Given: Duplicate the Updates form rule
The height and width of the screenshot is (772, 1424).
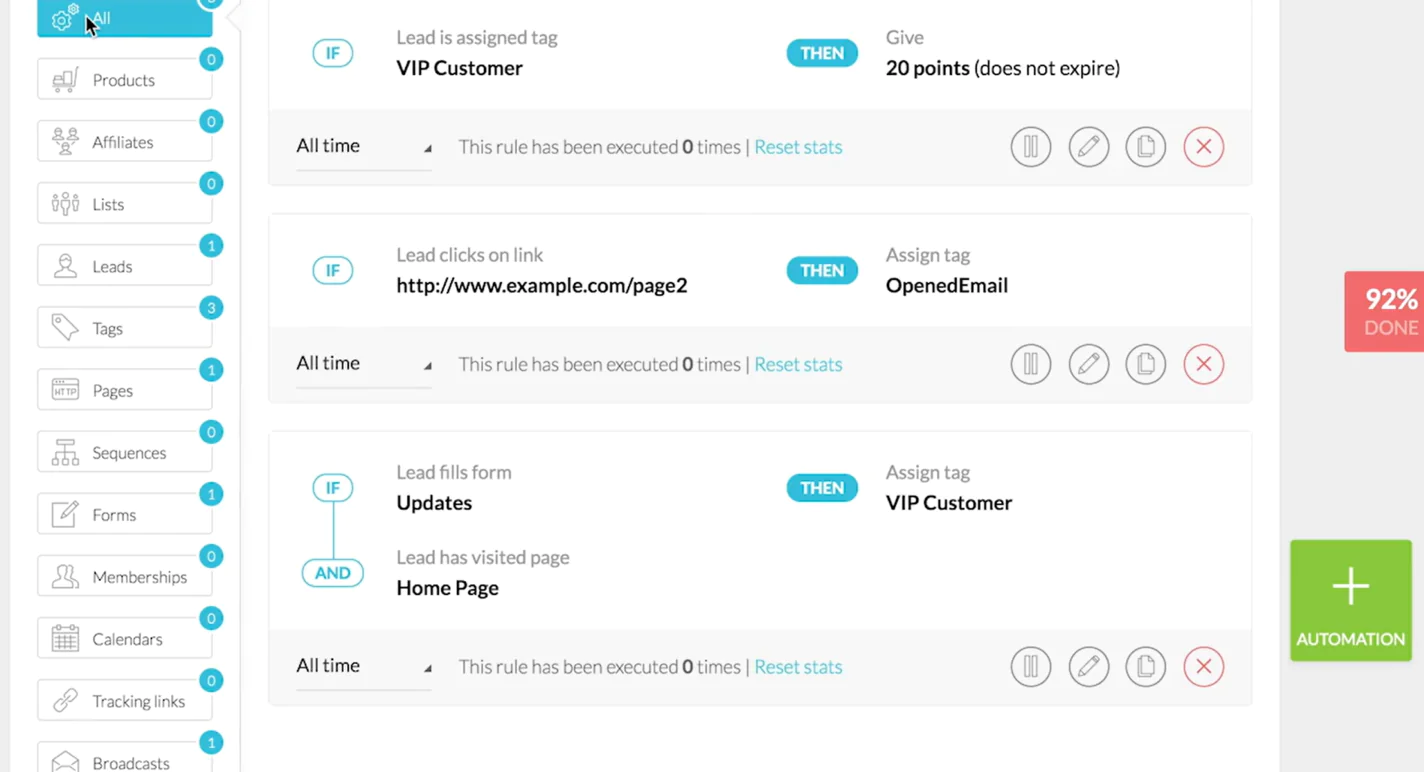Looking at the screenshot, I should 1145,666.
